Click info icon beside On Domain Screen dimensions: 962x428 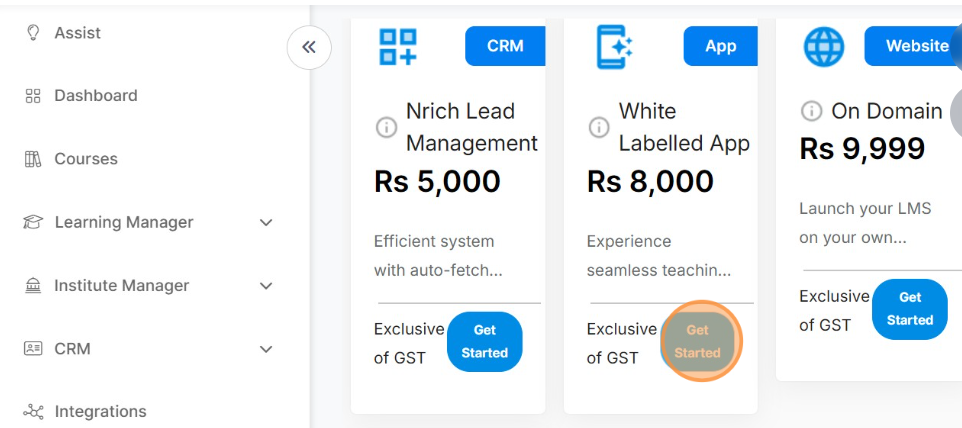tap(812, 111)
